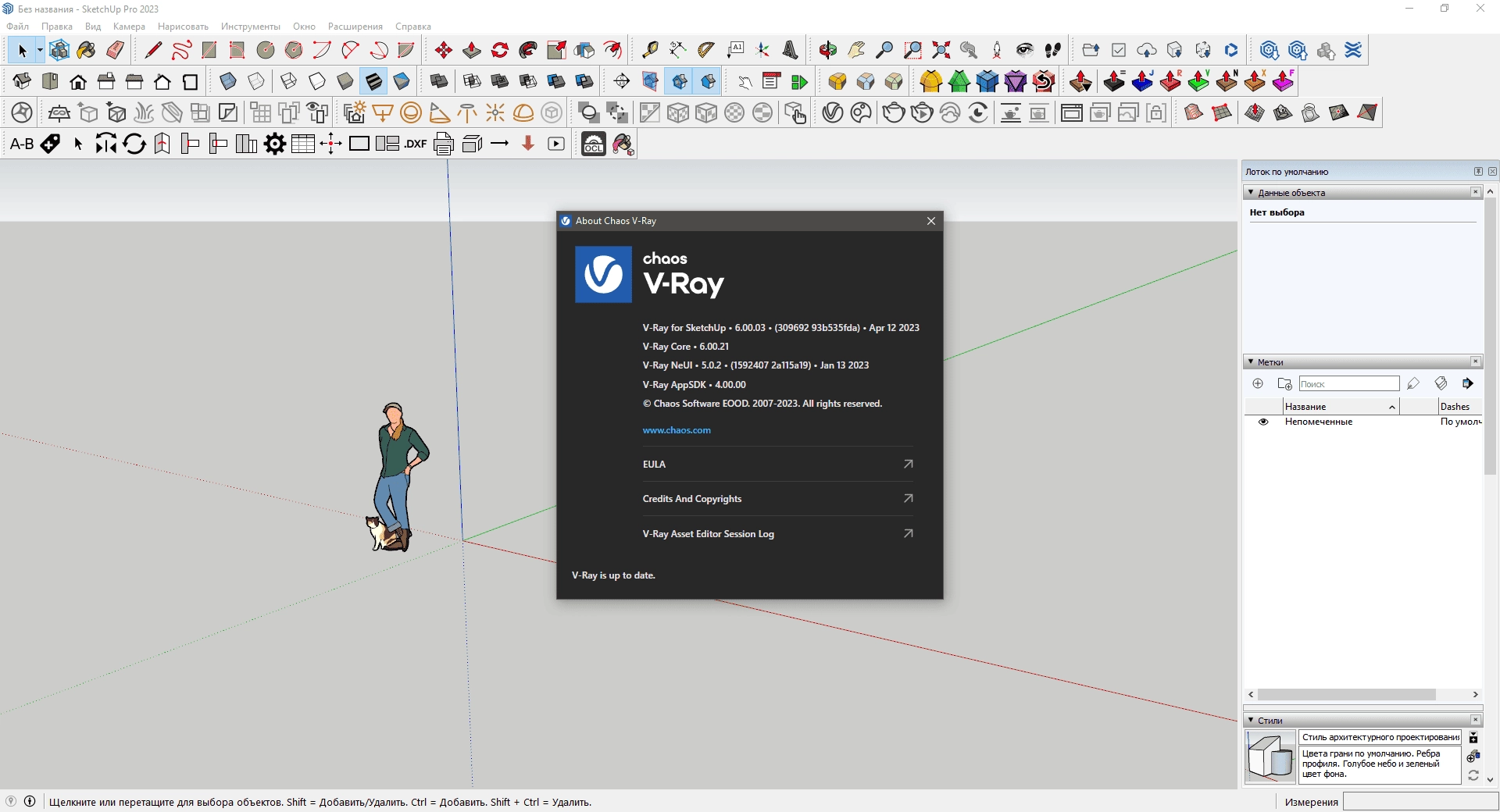Open the Расширения menu
1500x812 pixels.
tap(355, 27)
